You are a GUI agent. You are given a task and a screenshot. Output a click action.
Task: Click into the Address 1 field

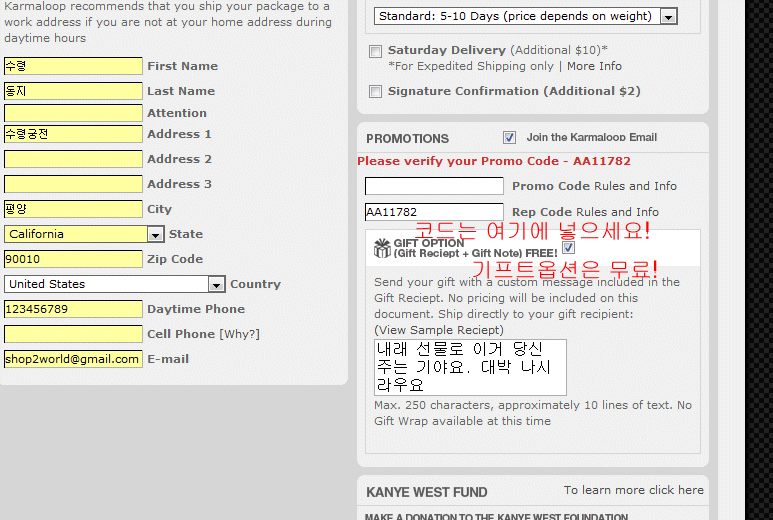coord(73,134)
